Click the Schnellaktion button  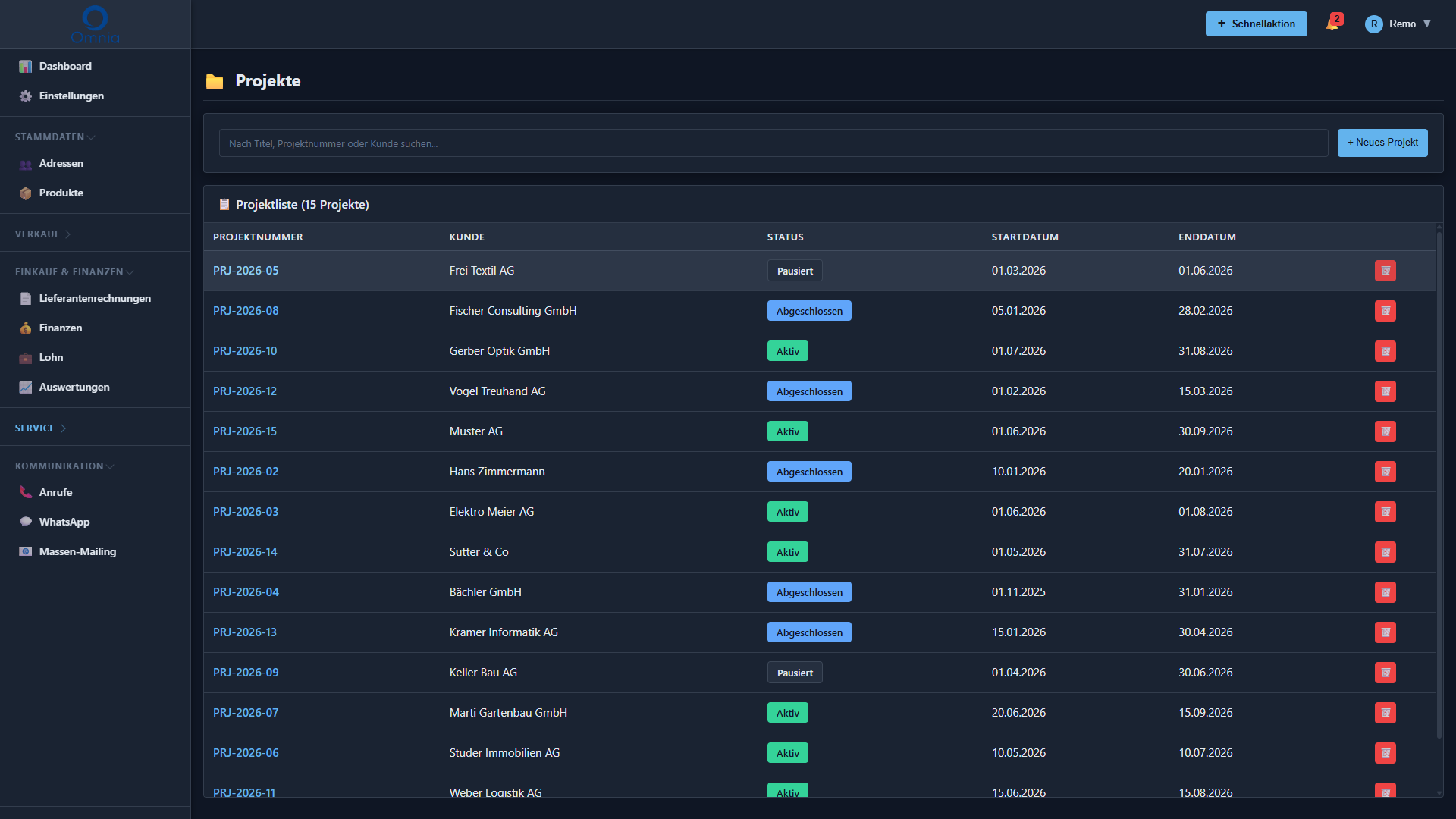pos(1256,24)
